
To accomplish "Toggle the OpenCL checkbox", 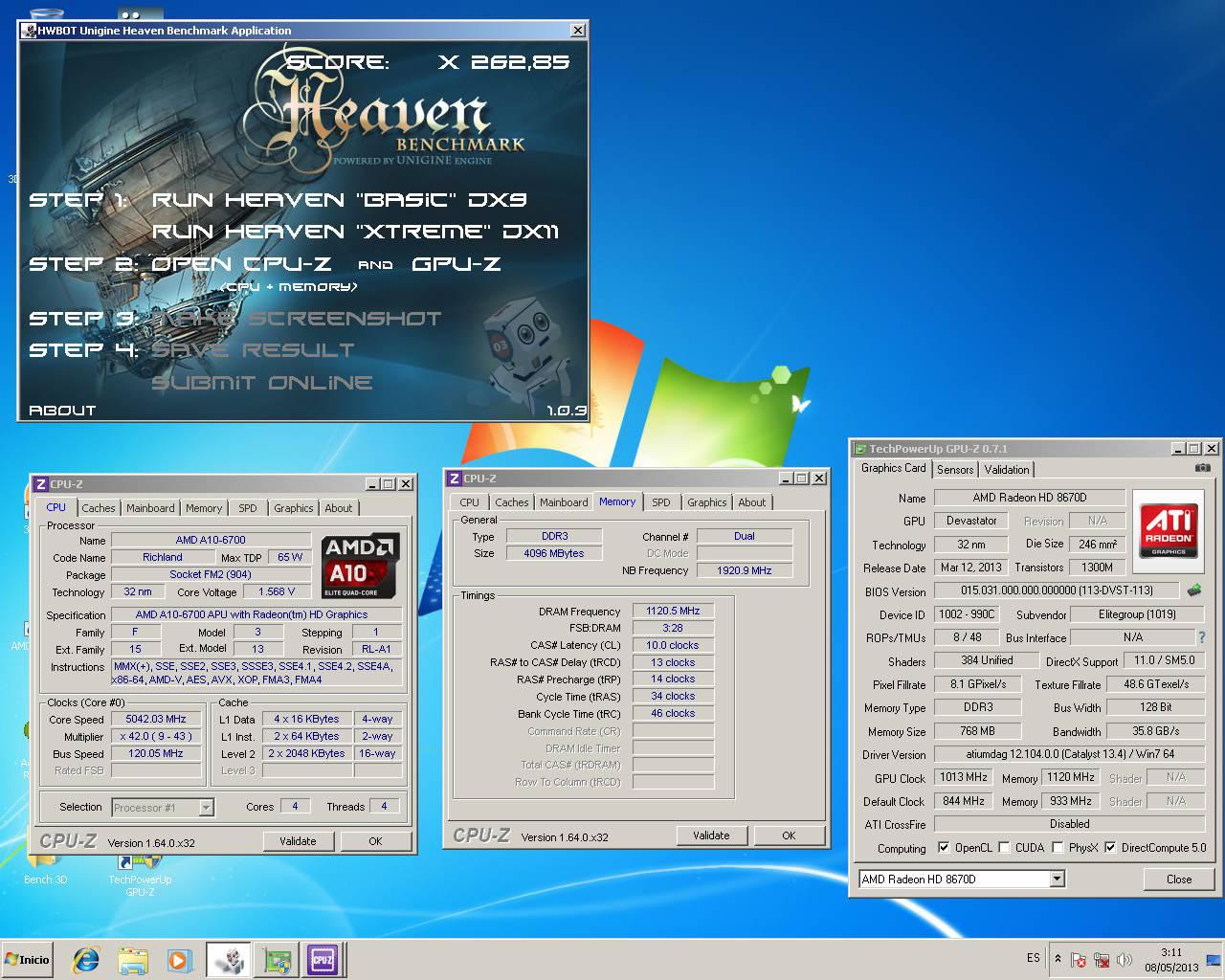I will [944, 848].
